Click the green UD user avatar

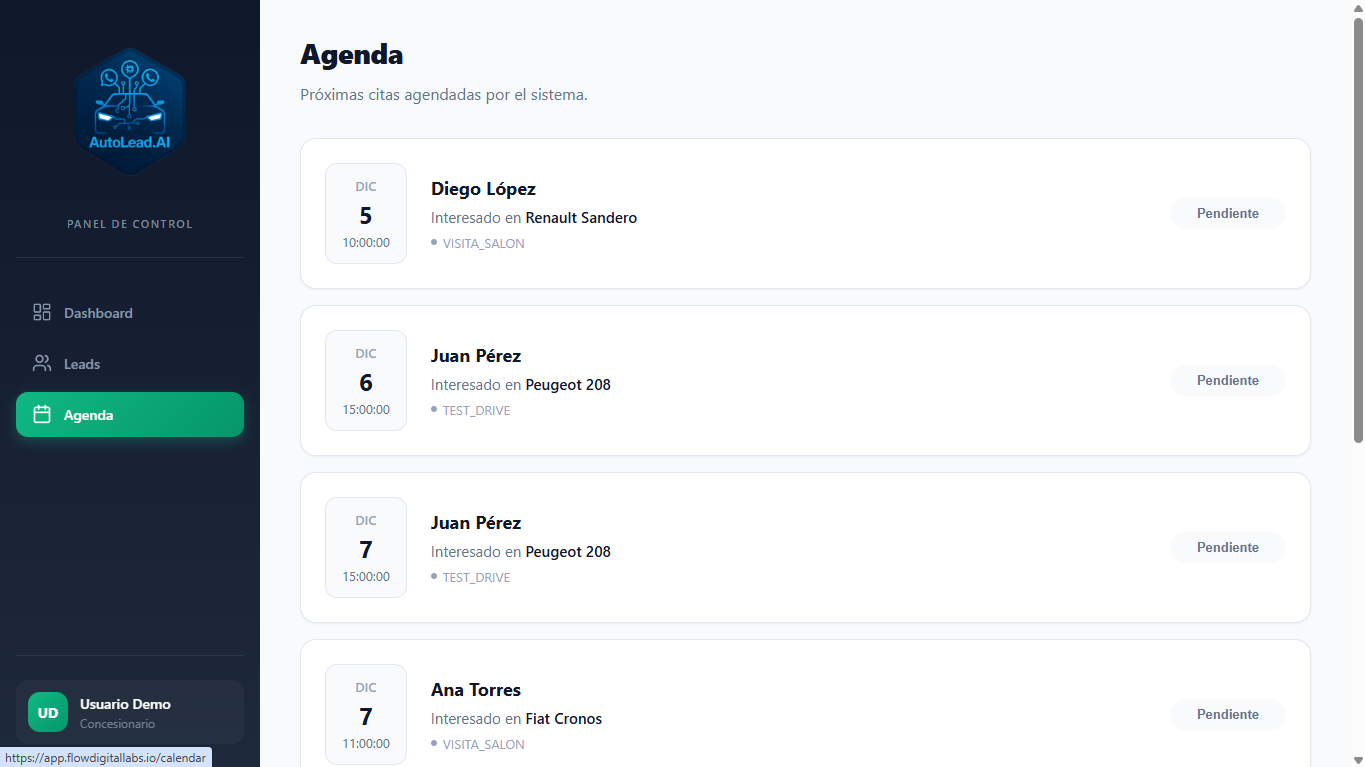click(48, 712)
